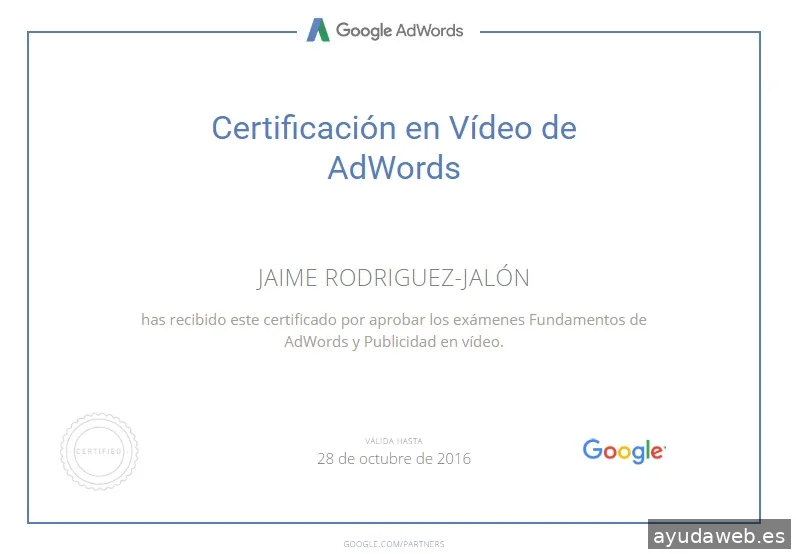Select the name 'JAIME RODRIGUEZ-JALÓN'
796x554 pixels.
tap(393, 278)
